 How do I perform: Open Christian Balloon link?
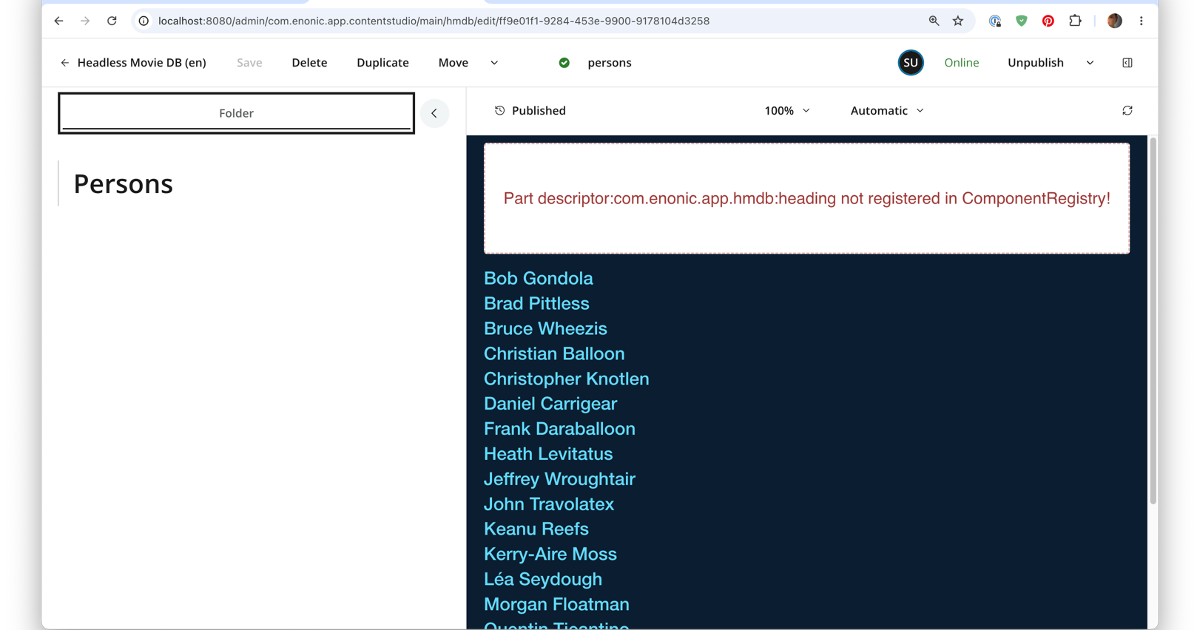coord(554,353)
